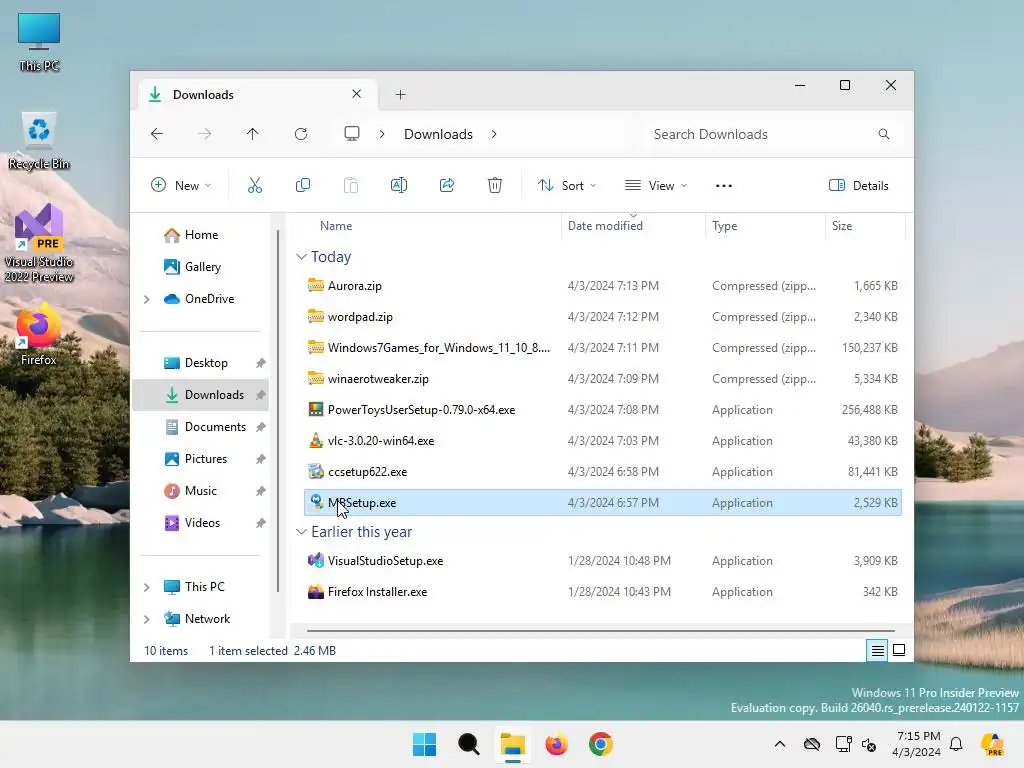Open taskbar Search icon
This screenshot has height=768, width=1024.
[x=468, y=744]
